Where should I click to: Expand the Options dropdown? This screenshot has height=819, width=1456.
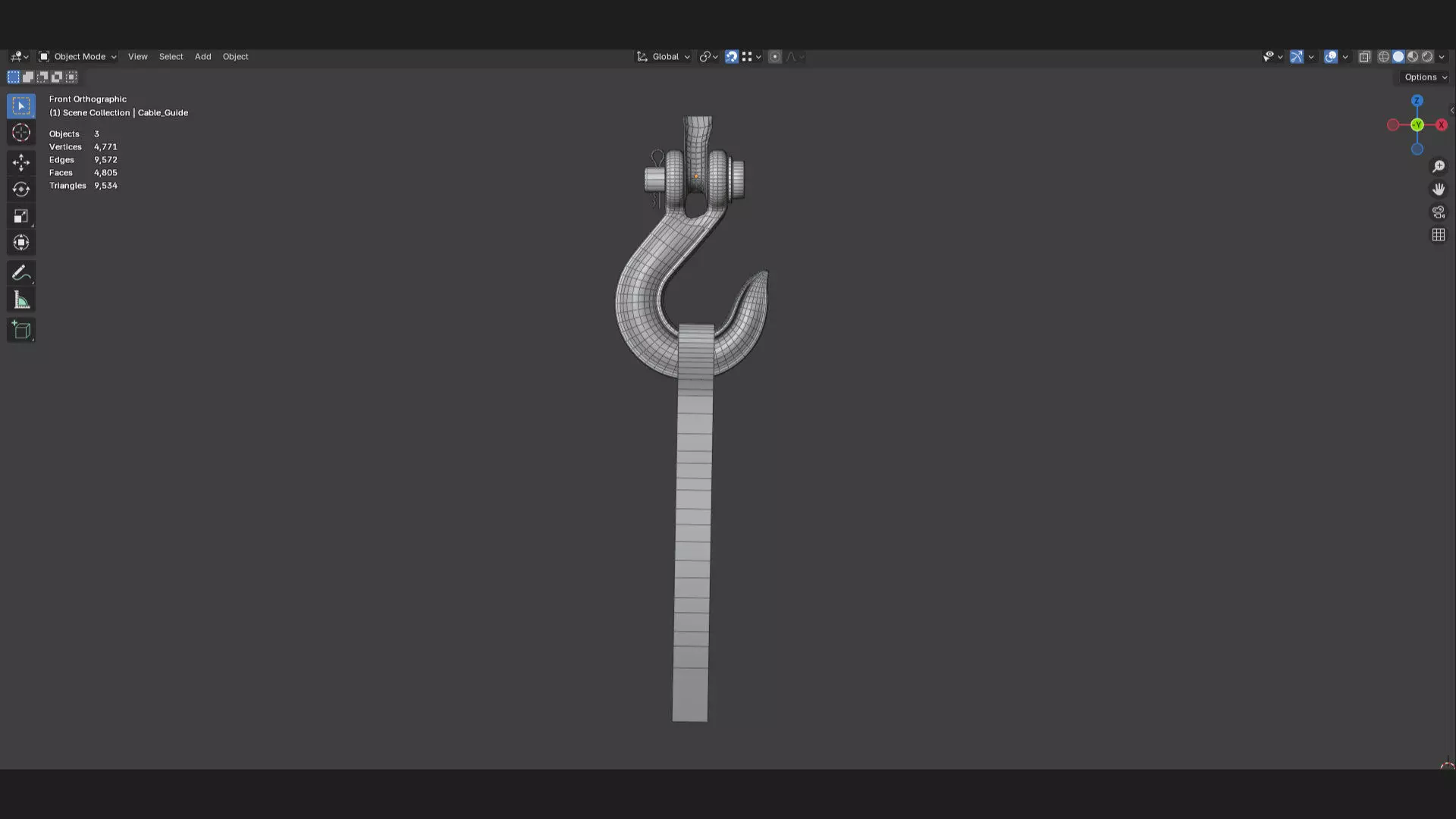pos(1425,77)
